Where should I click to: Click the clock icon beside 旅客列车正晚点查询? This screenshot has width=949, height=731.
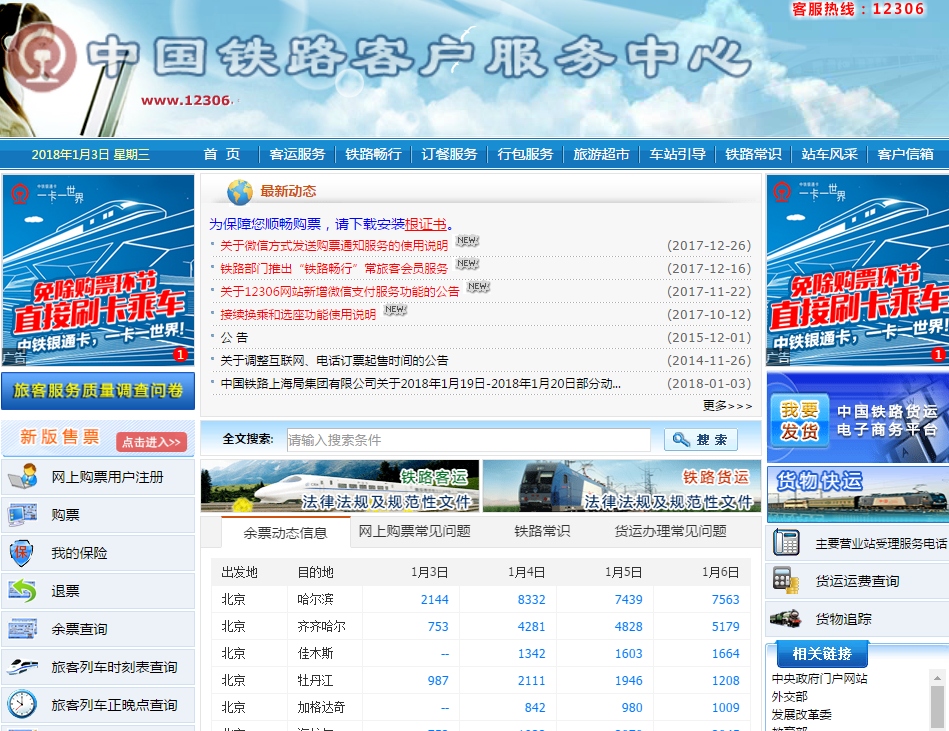tap(22, 704)
